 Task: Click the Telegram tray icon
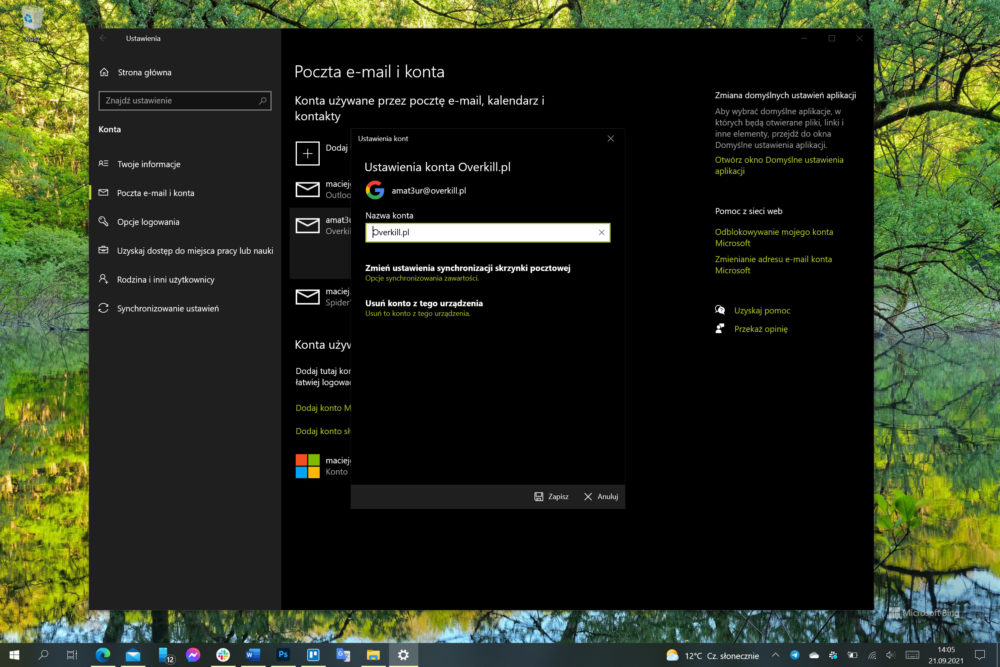(x=795, y=655)
